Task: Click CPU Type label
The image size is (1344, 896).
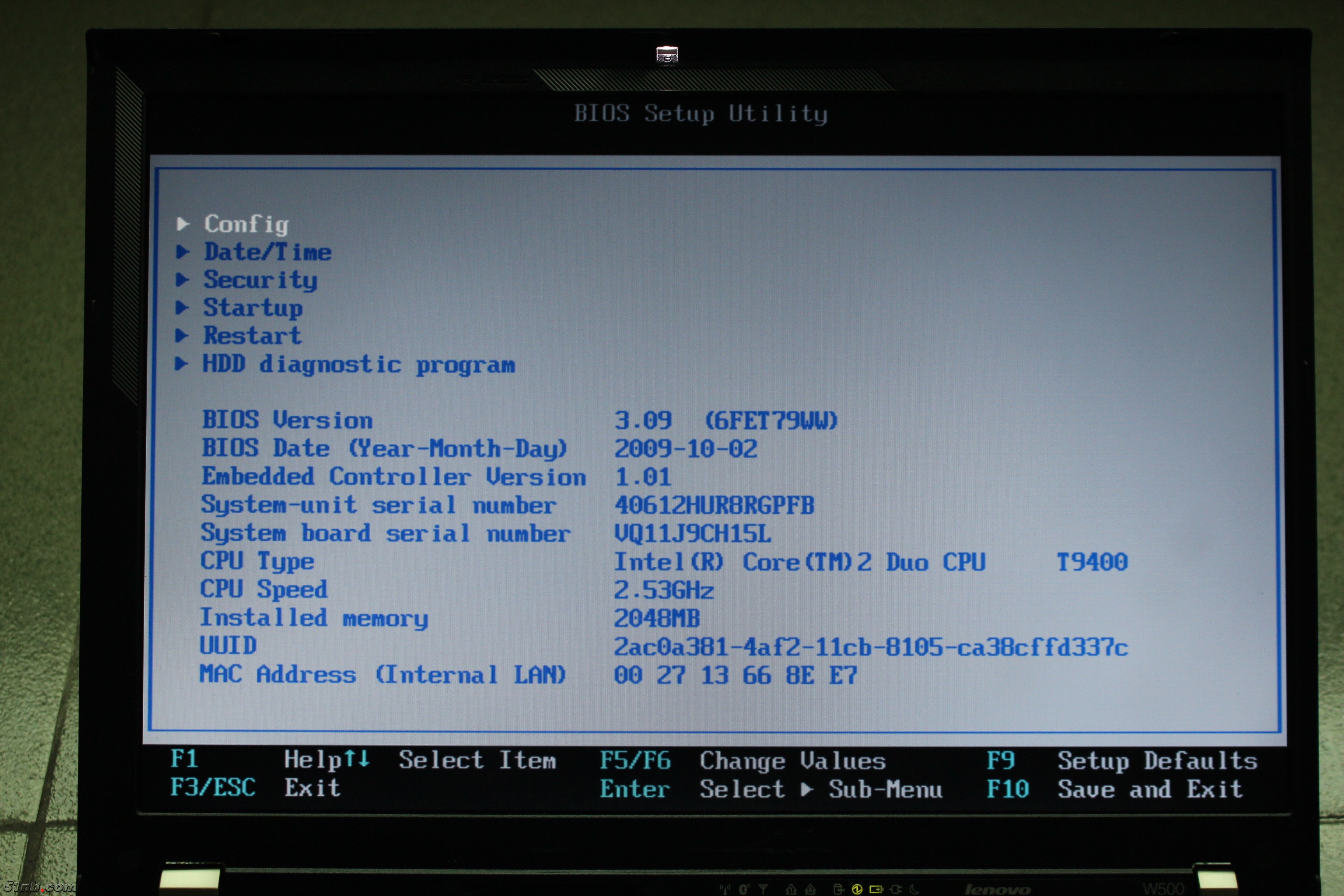Action: [x=257, y=562]
